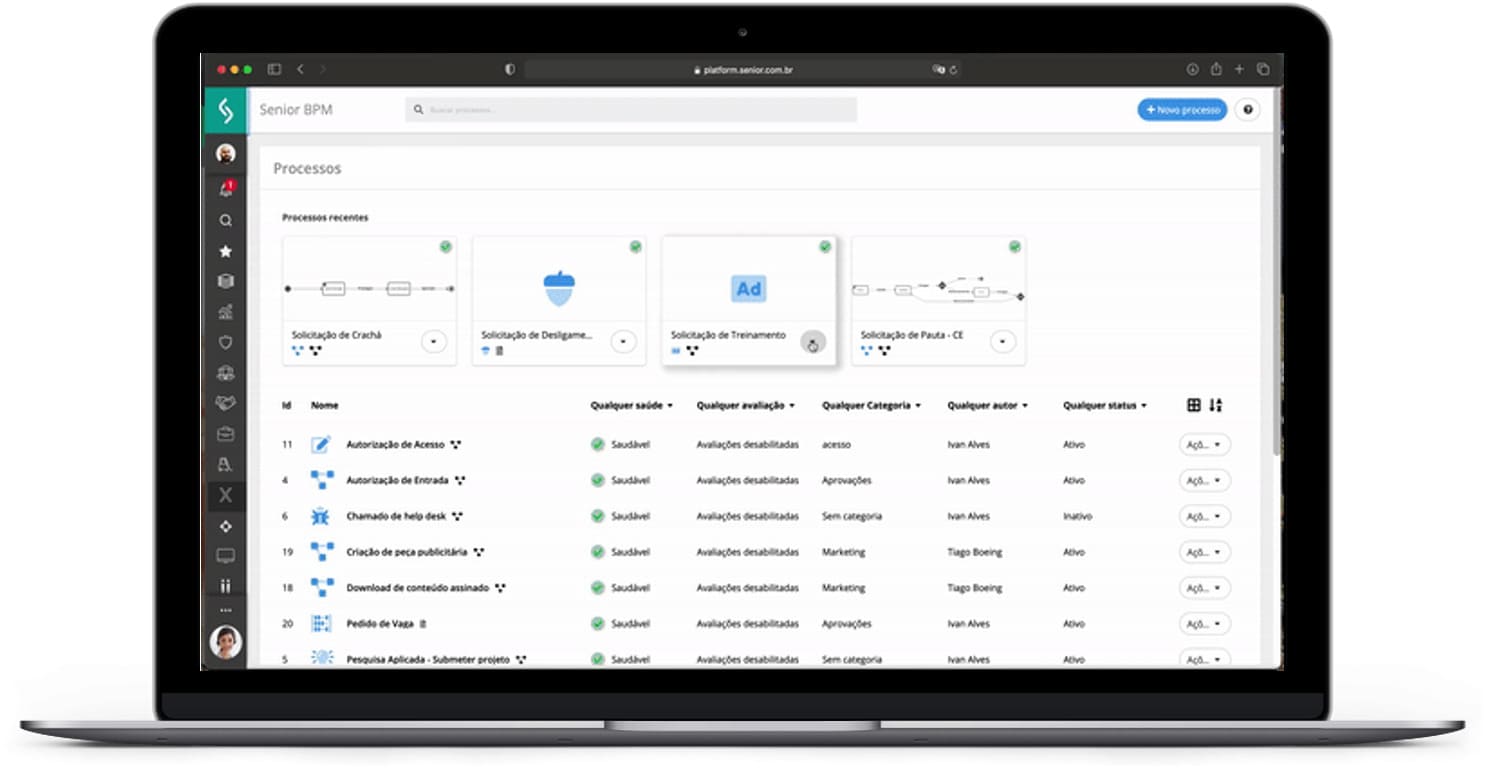Select the X icon in sidebar
Screen dimensions: 1485x768
[x=225, y=495]
